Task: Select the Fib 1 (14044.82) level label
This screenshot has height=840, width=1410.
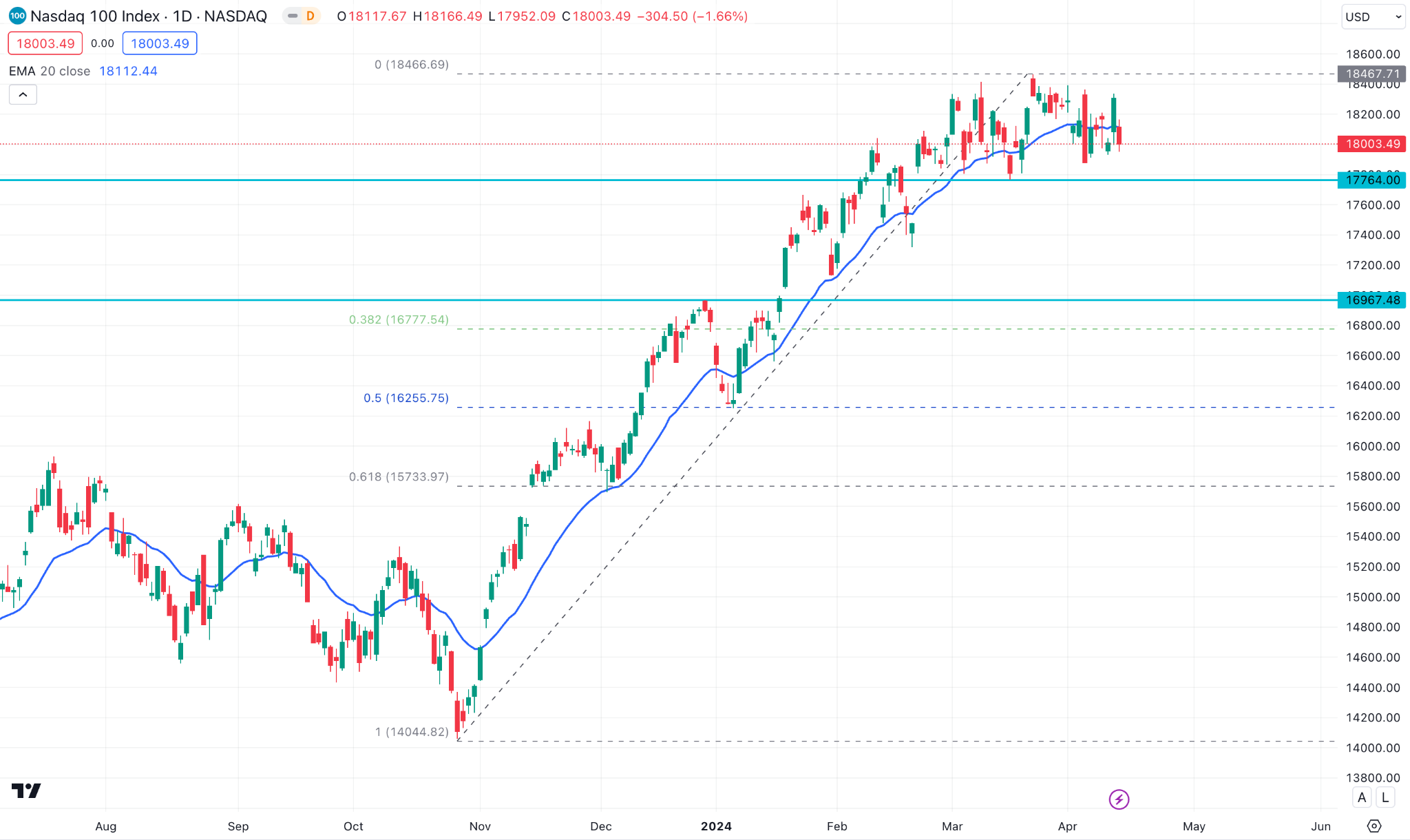Action: [412, 732]
